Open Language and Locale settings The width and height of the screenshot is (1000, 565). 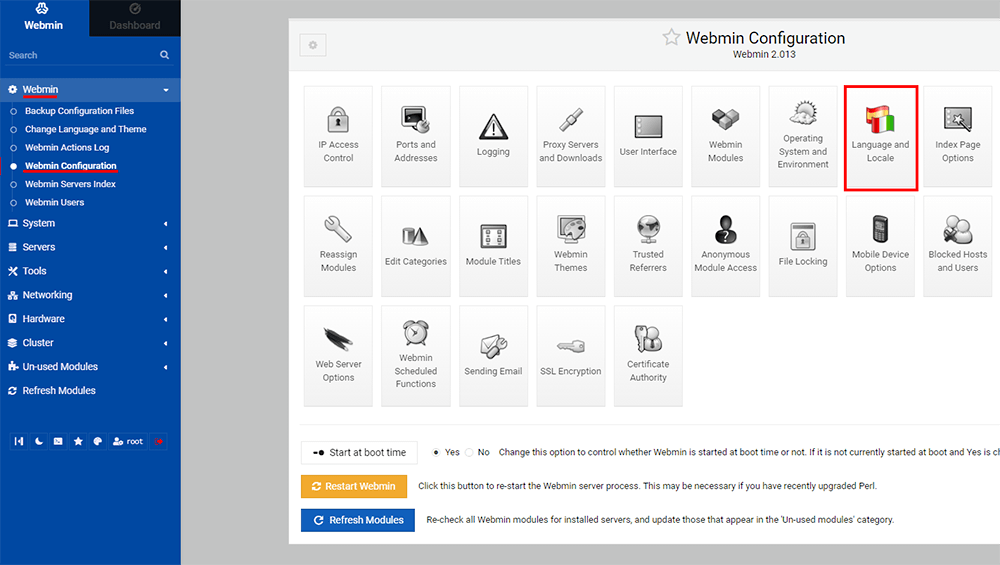click(881, 138)
